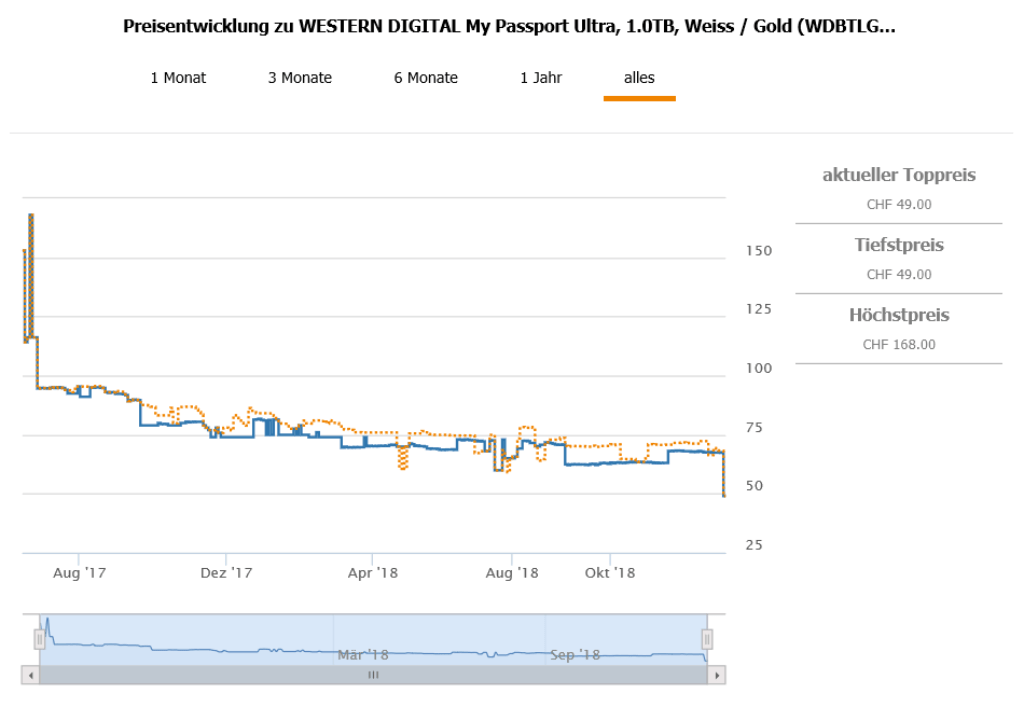Click the Apr '18 x-axis label

pyautogui.click(x=372, y=573)
